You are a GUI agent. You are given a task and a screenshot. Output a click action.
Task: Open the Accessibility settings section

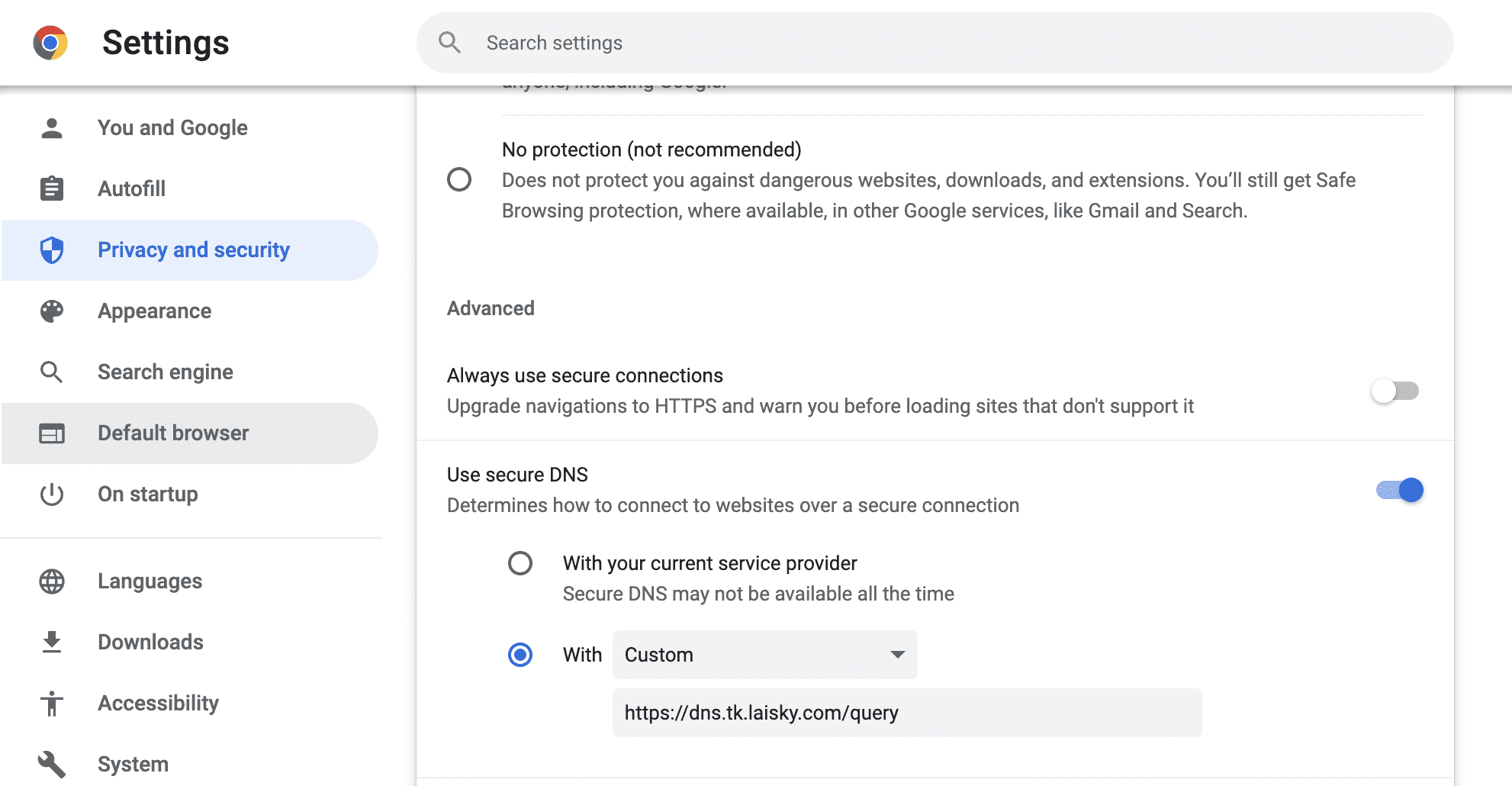tap(158, 703)
